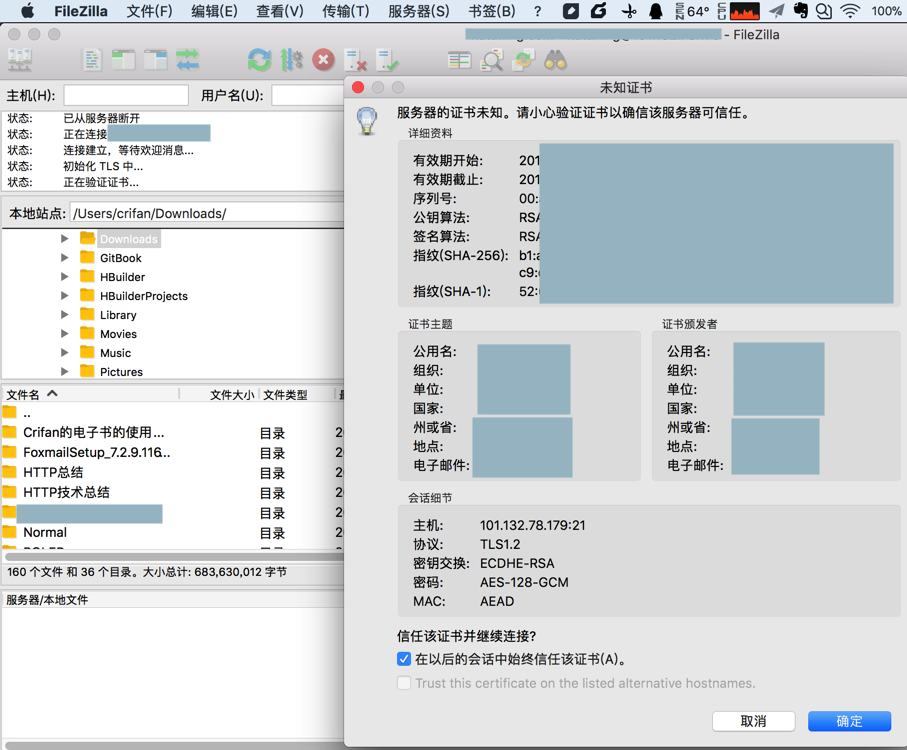Image resolution: width=907 pixels, height=750 pixels.
Task: Open the ? help menu
Action: point(537,11)
